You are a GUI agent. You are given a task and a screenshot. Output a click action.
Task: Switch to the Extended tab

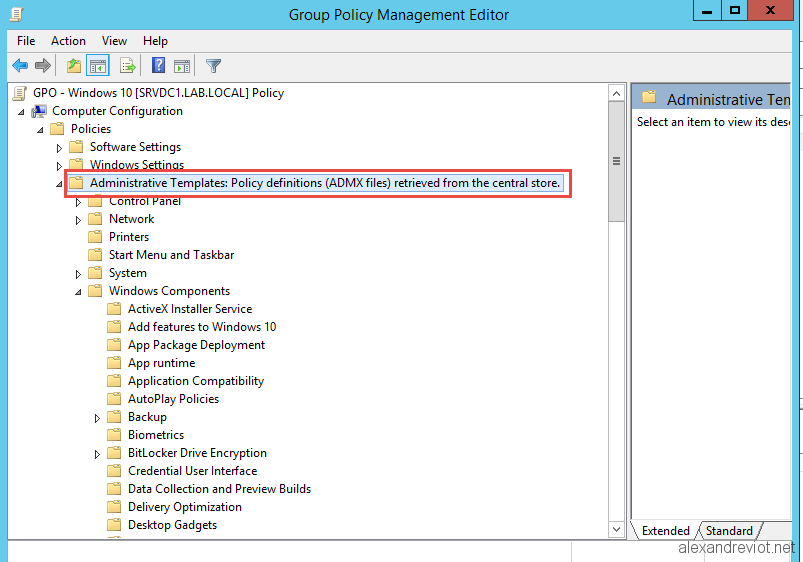click(665, 530)
